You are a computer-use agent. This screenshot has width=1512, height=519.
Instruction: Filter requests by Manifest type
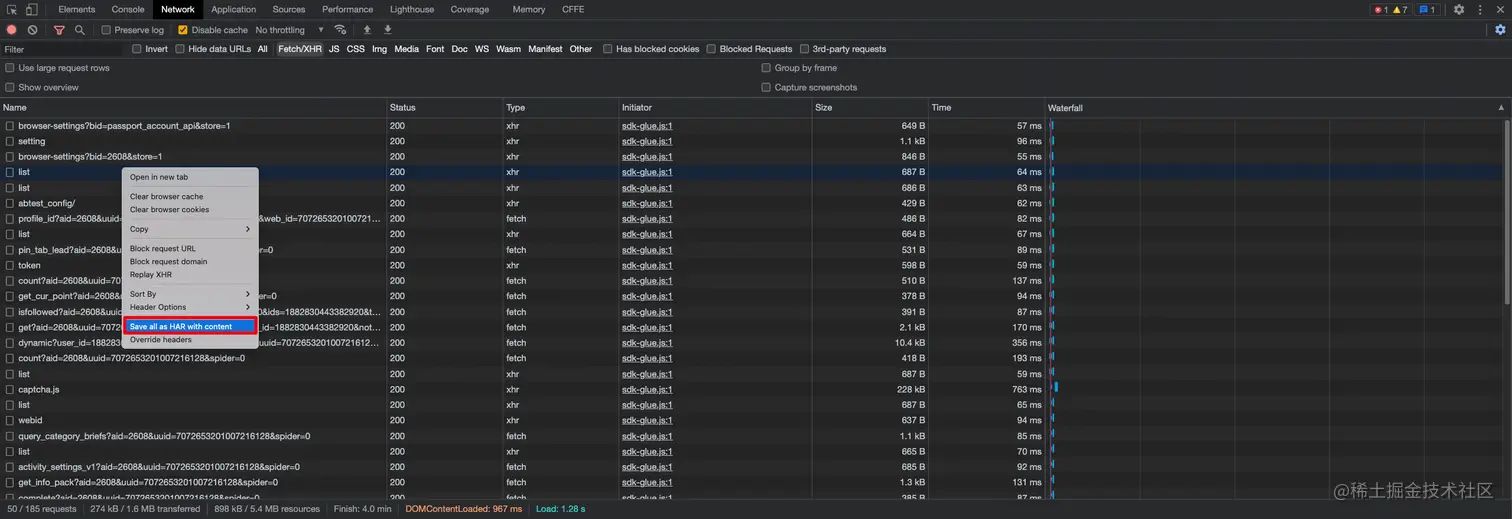tap(546, 49)
